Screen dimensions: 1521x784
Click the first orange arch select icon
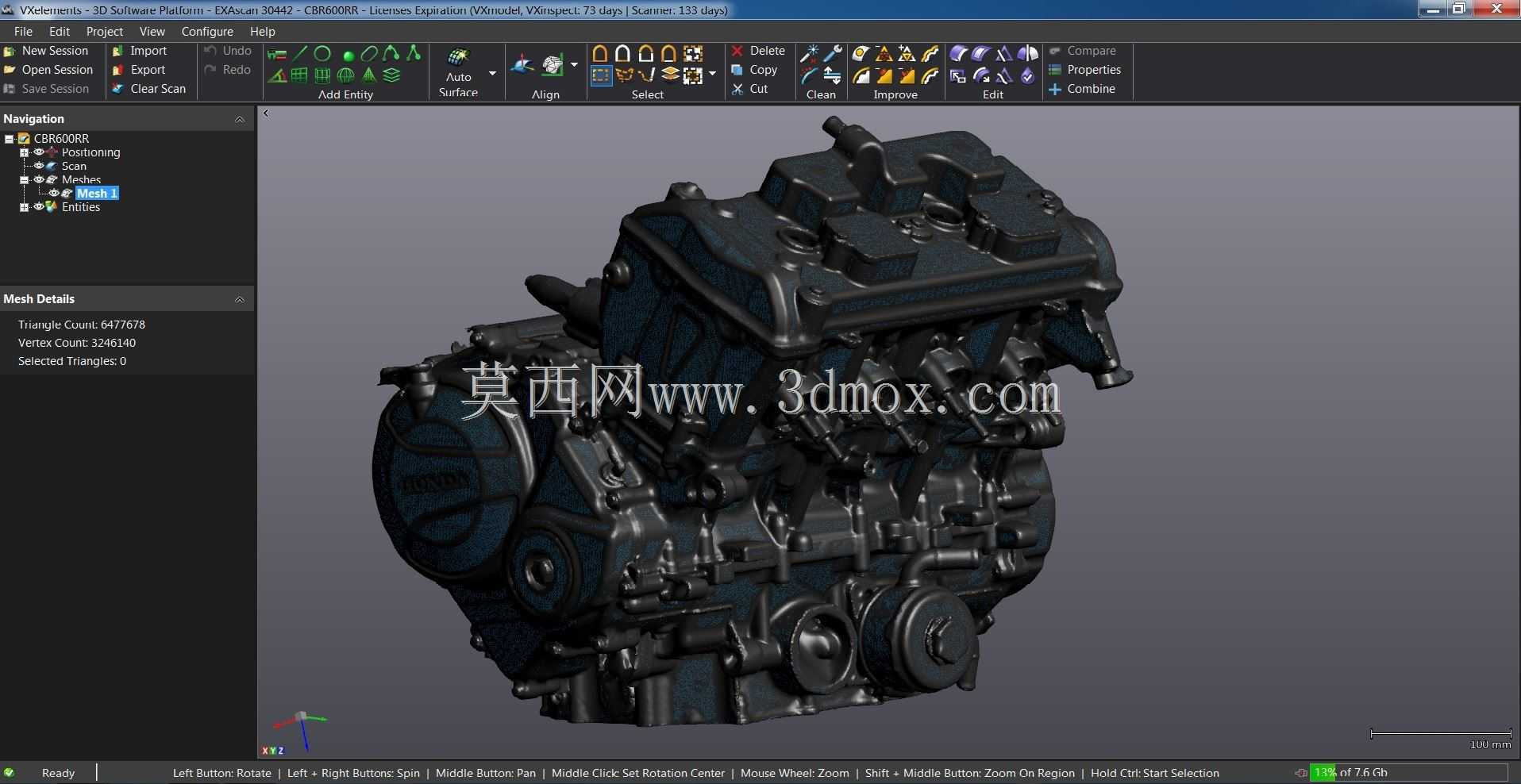click(600, 54)
